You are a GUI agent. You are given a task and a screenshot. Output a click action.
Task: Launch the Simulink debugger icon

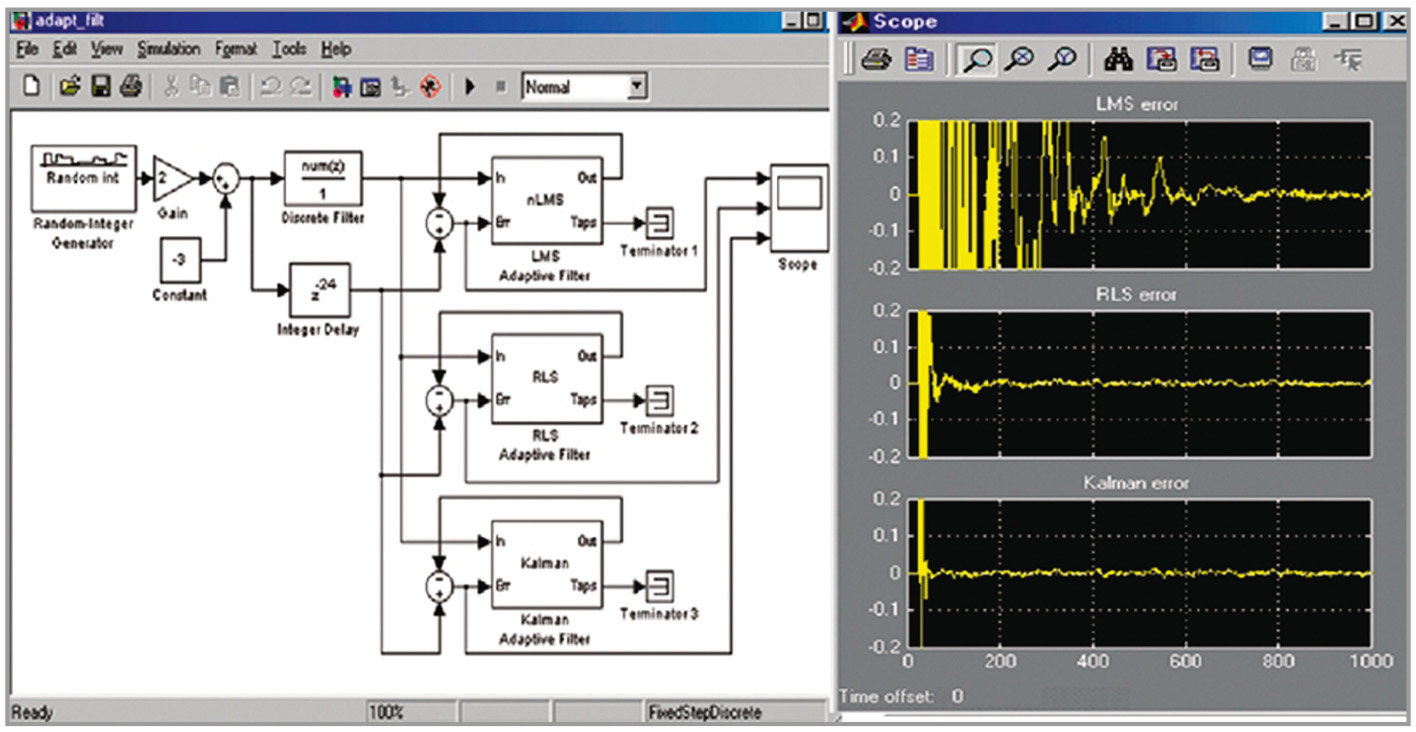(430, 87)
